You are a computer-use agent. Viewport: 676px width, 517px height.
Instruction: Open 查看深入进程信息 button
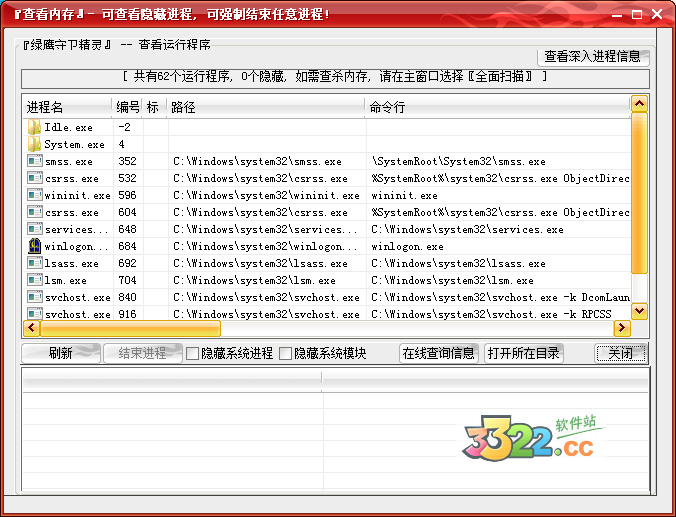tap(593, 56)
